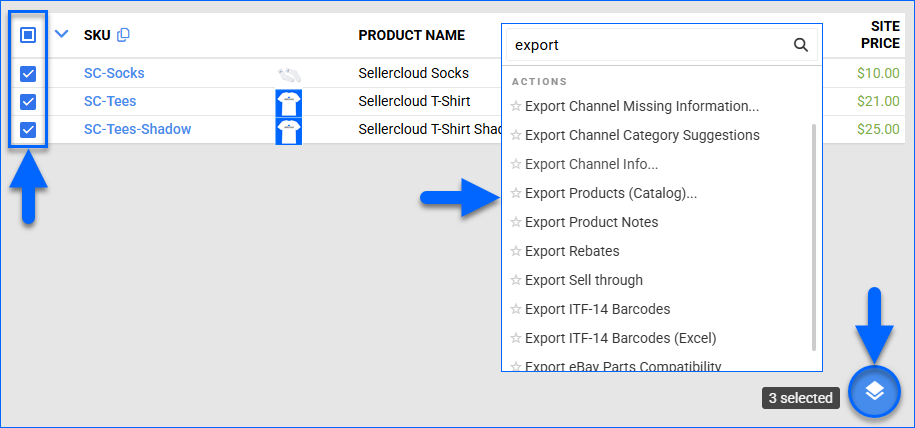Uncheck the SC-Tees-Shadow row checkbox

[x=28, y=129]
